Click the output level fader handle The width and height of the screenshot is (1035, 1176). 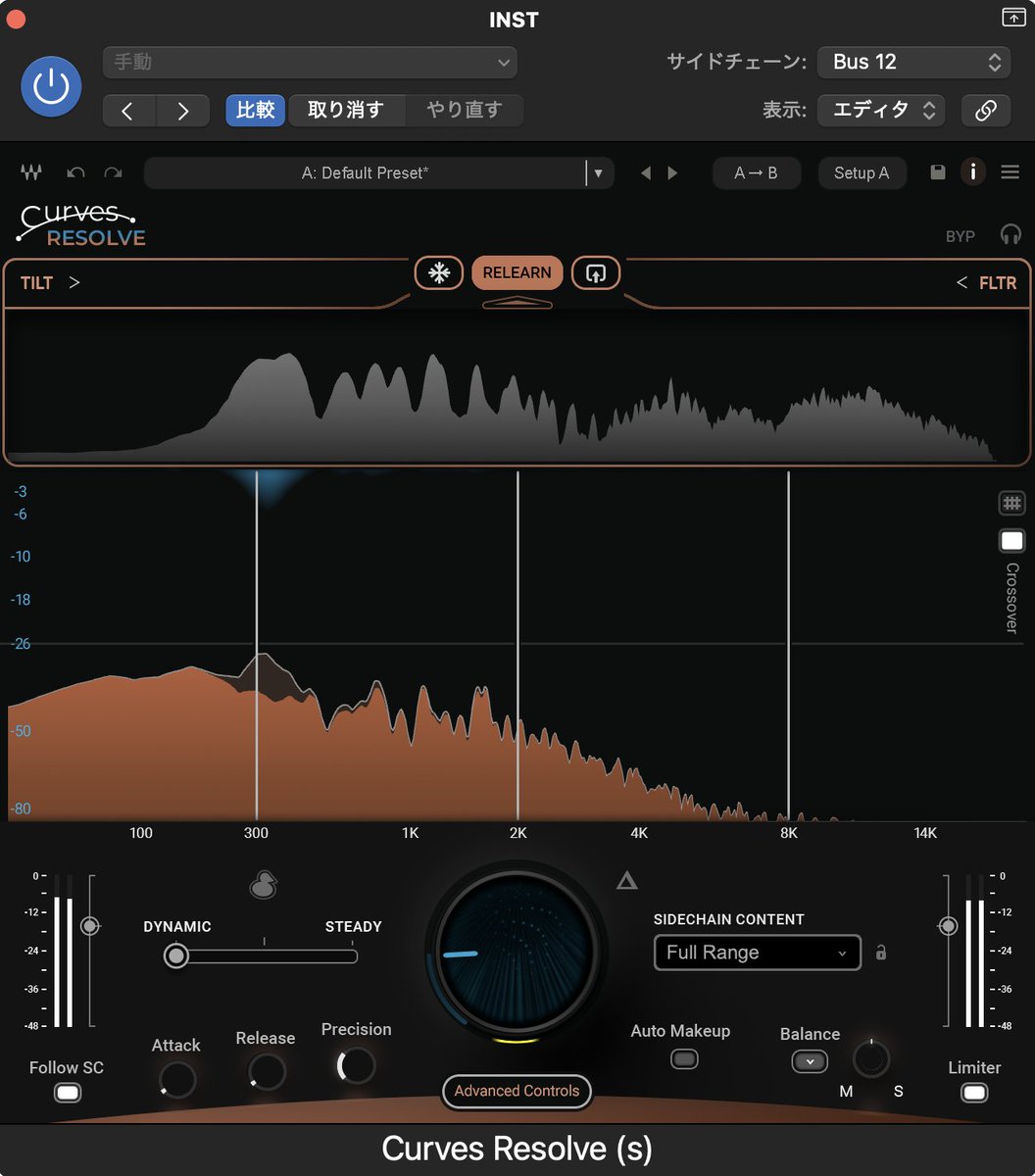[x=947, y=925]
